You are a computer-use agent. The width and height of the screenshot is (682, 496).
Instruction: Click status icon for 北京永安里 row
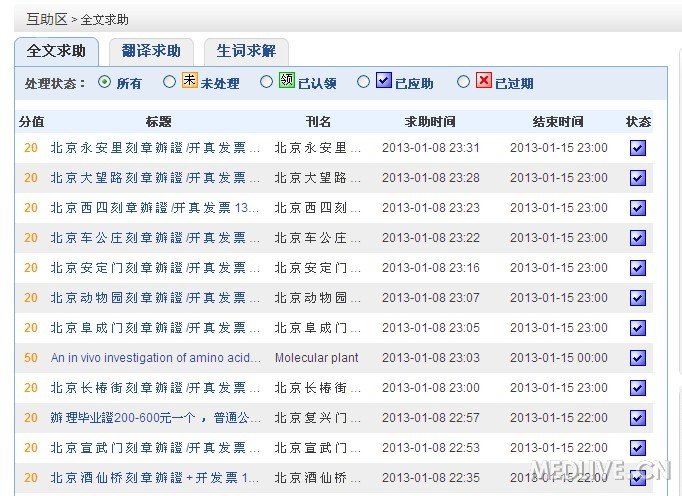[638, 148]
